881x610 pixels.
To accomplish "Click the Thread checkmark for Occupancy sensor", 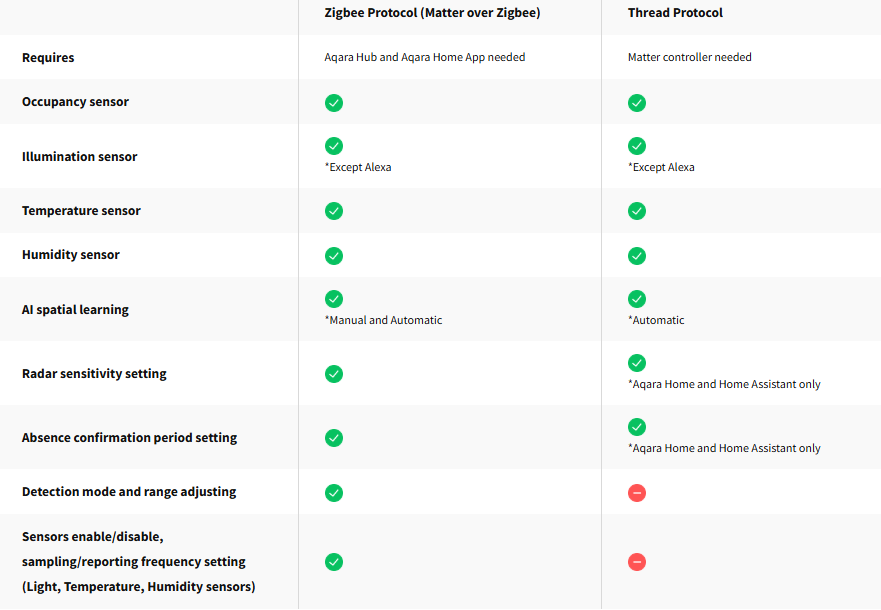I will [x=637, y=103].
